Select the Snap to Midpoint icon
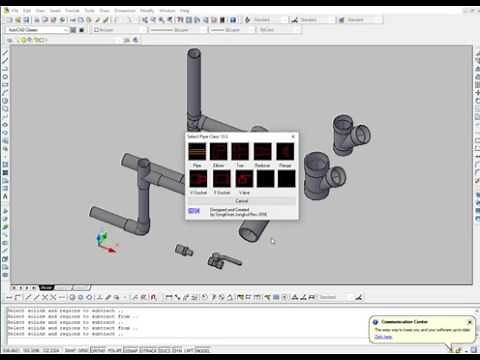480x360 pixels. click(x=36, y=297)
